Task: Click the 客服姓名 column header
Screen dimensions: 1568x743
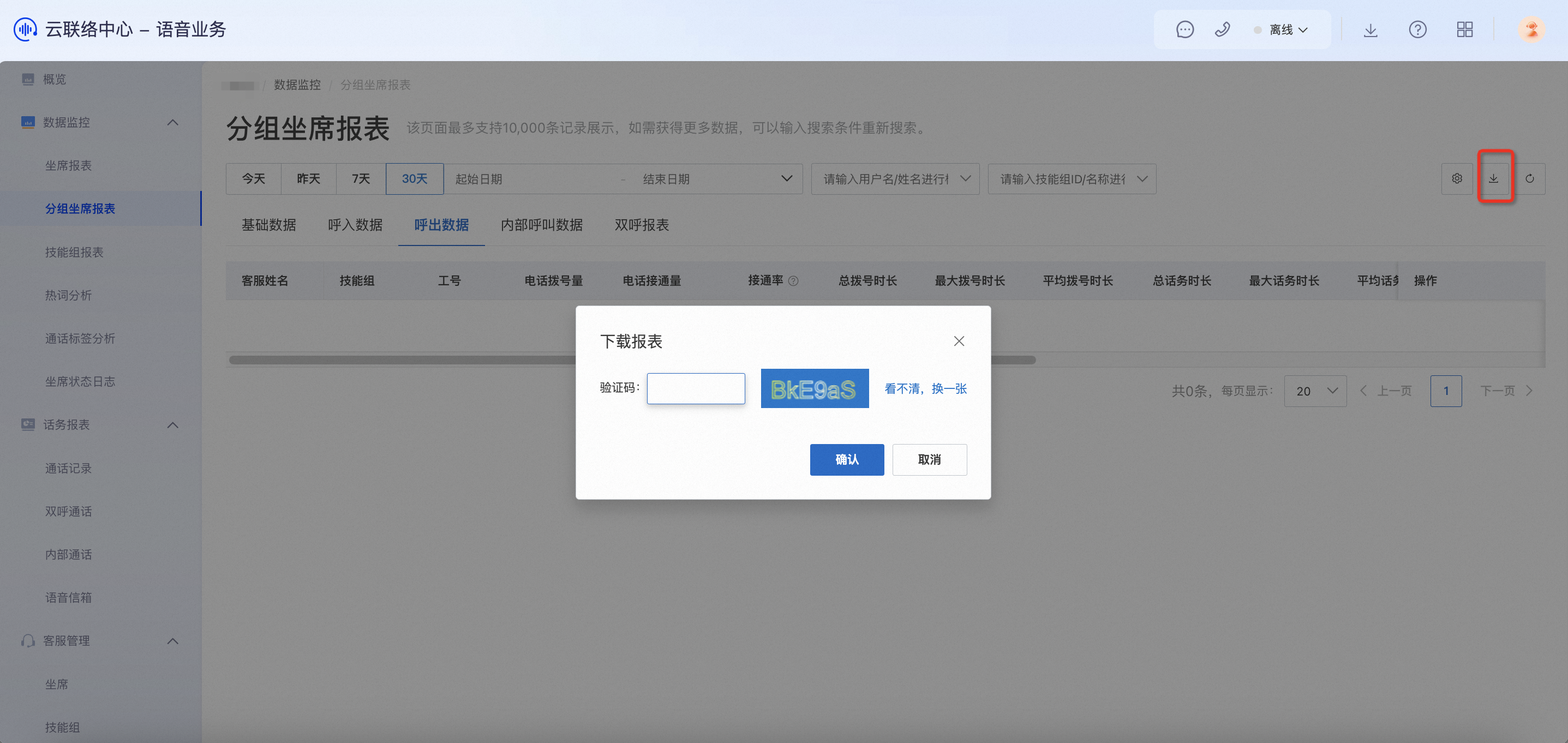Action: pyautogui.click(x=265, y=280)
